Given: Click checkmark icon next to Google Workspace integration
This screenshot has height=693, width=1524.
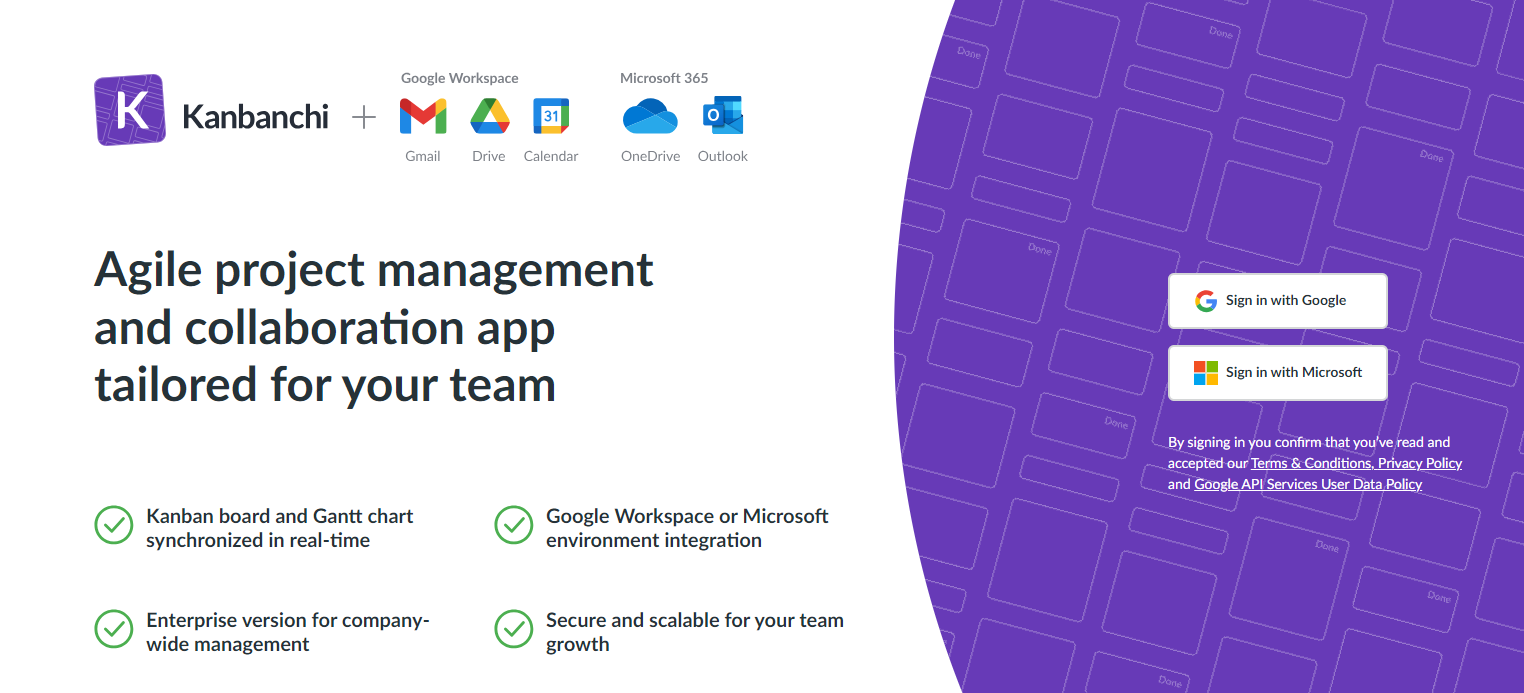Looking at the screenshot, I should pos(514,525).
